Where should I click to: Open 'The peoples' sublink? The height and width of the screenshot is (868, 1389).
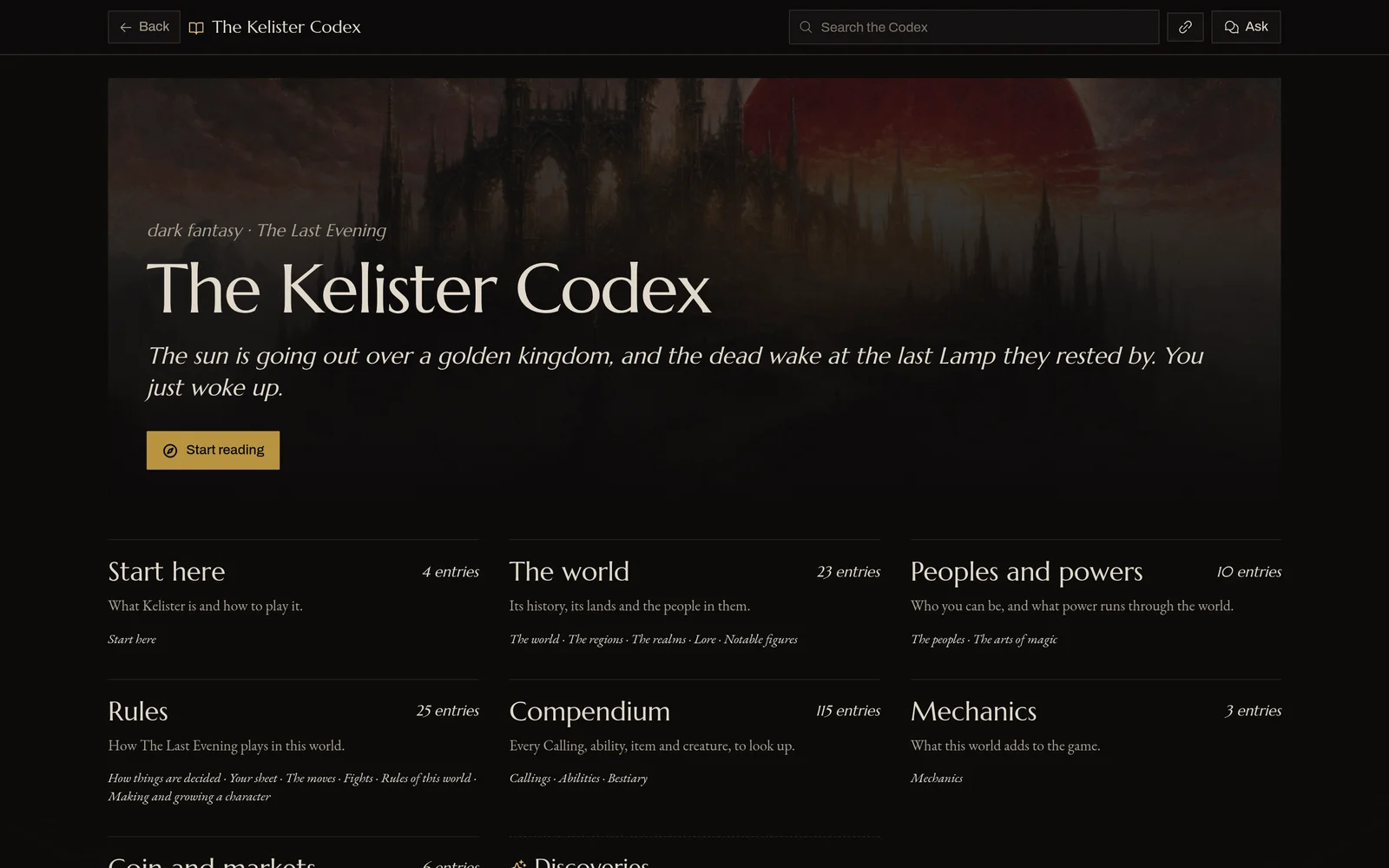938,640
